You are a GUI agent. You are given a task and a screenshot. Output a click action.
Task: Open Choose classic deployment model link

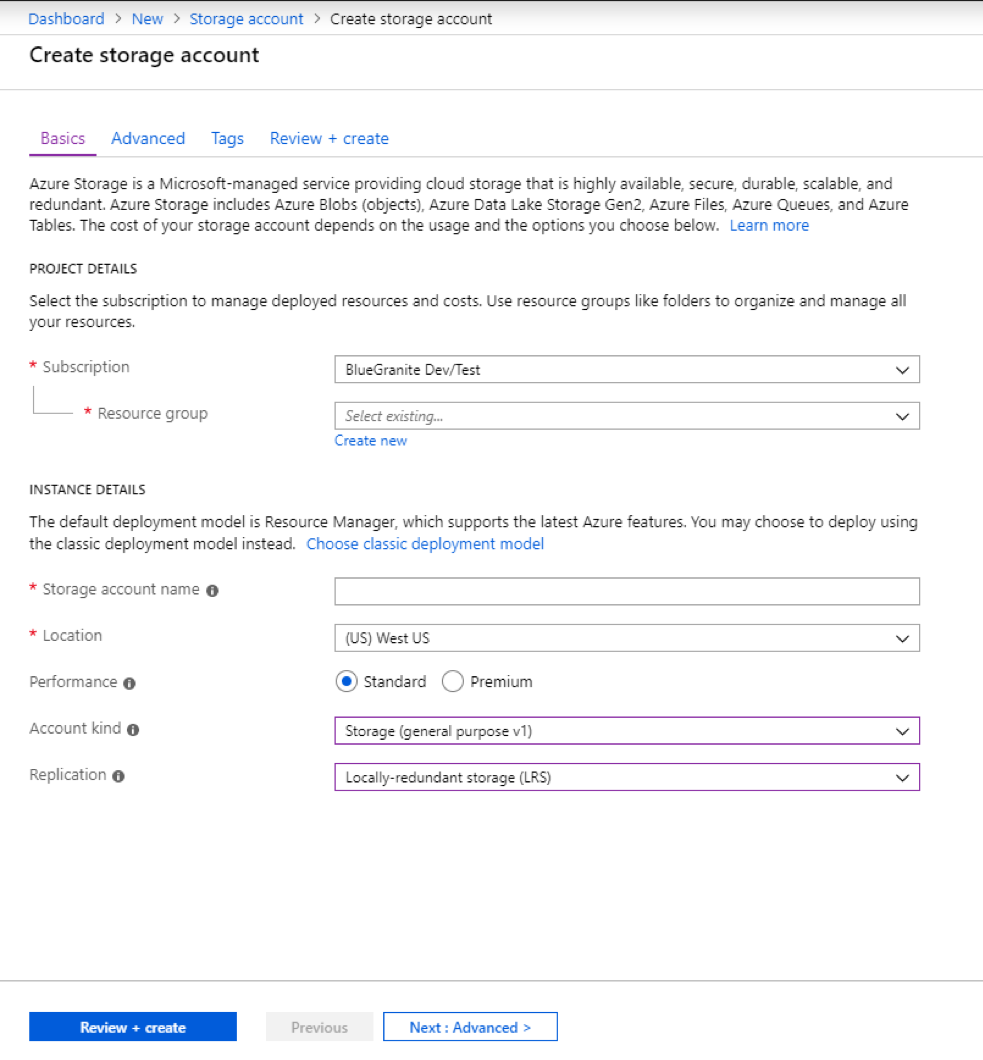tap(425, 543)
